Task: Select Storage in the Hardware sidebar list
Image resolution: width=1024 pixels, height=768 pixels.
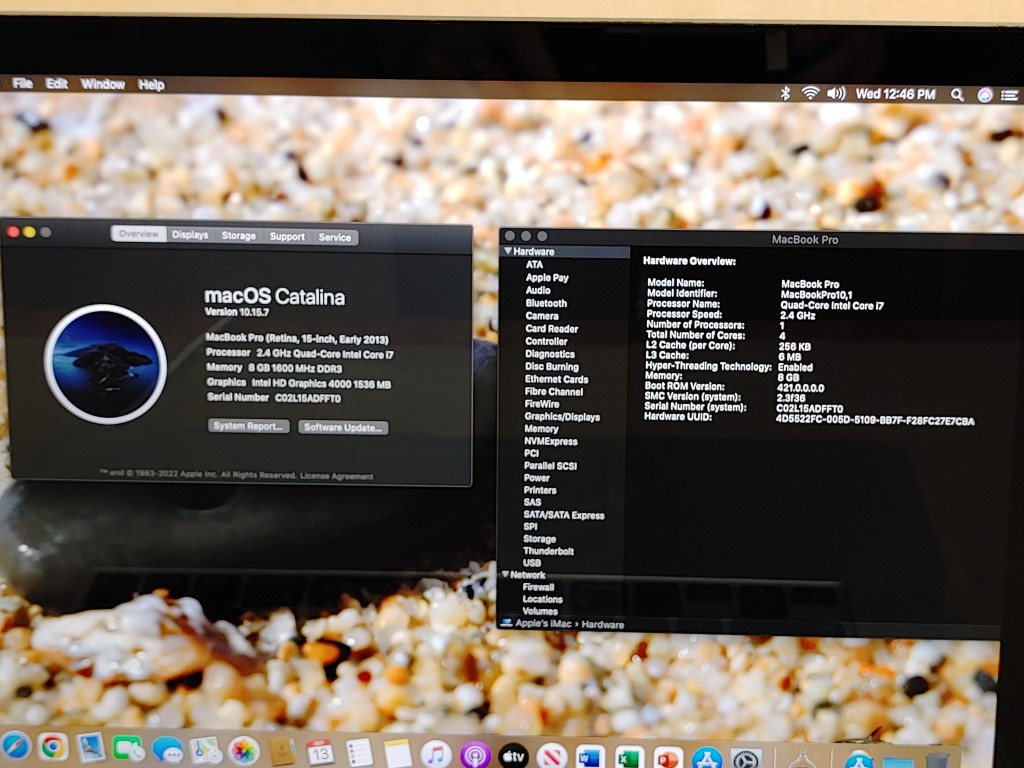Action: (540, 539)
